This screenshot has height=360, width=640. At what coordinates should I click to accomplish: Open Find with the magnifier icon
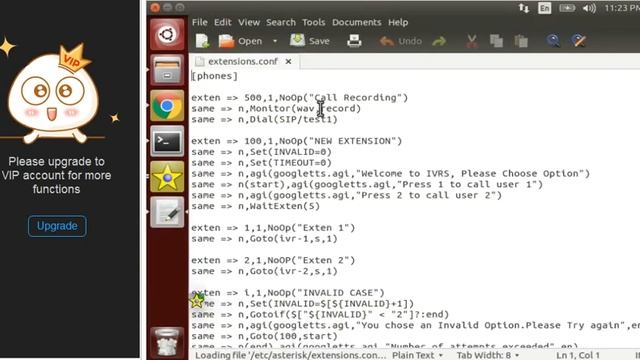(x=553, y=41)
